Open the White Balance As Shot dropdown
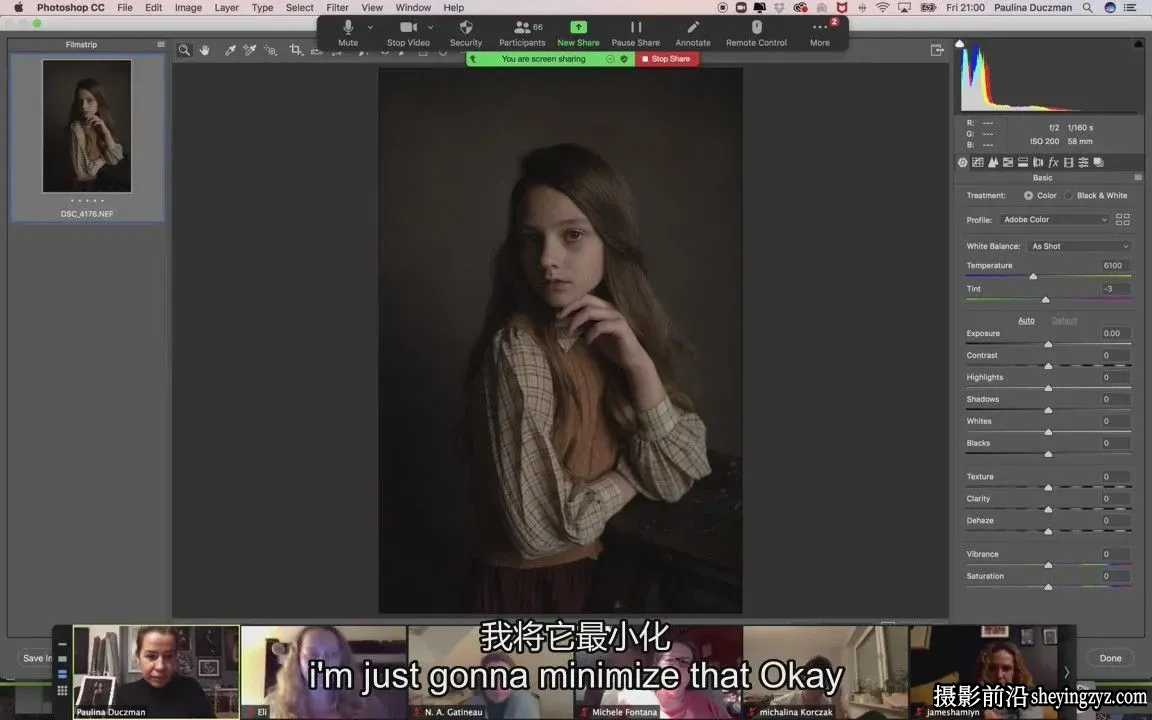Image resolution: width=1152 pixels, height=720 pixels. tap(1079, 246)
